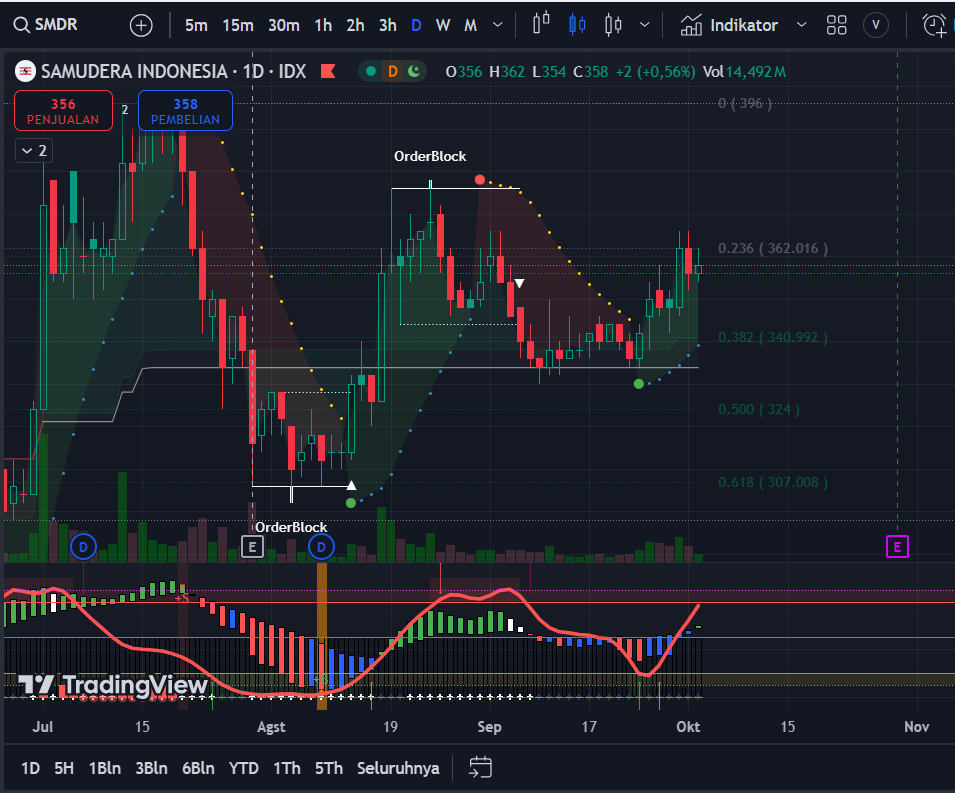
Task: Select the 15m timeframe
Action: coord(238,26)
